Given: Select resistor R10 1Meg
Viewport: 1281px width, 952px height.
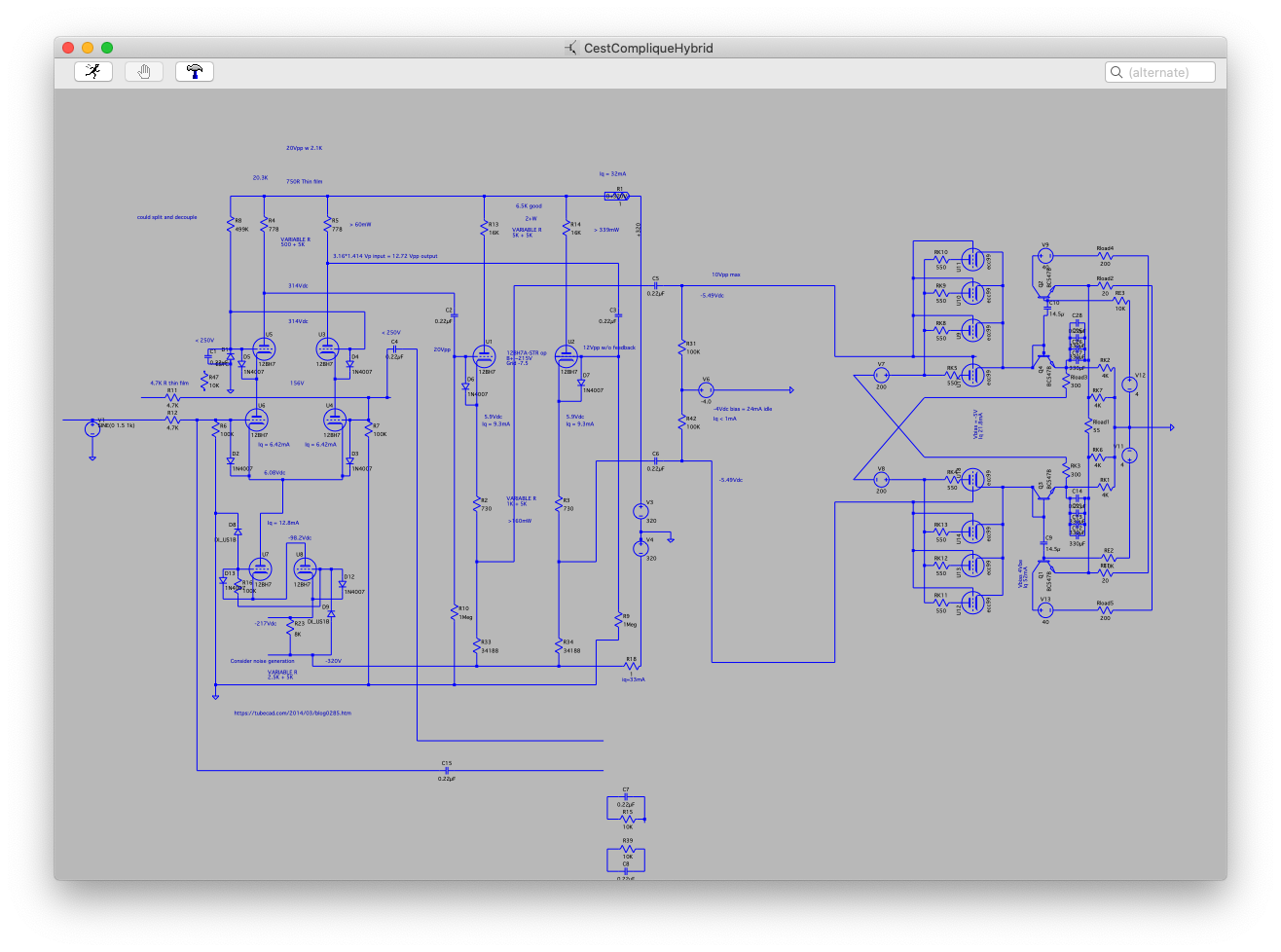Looking at the screenshot, I should [x=455, y=612].
